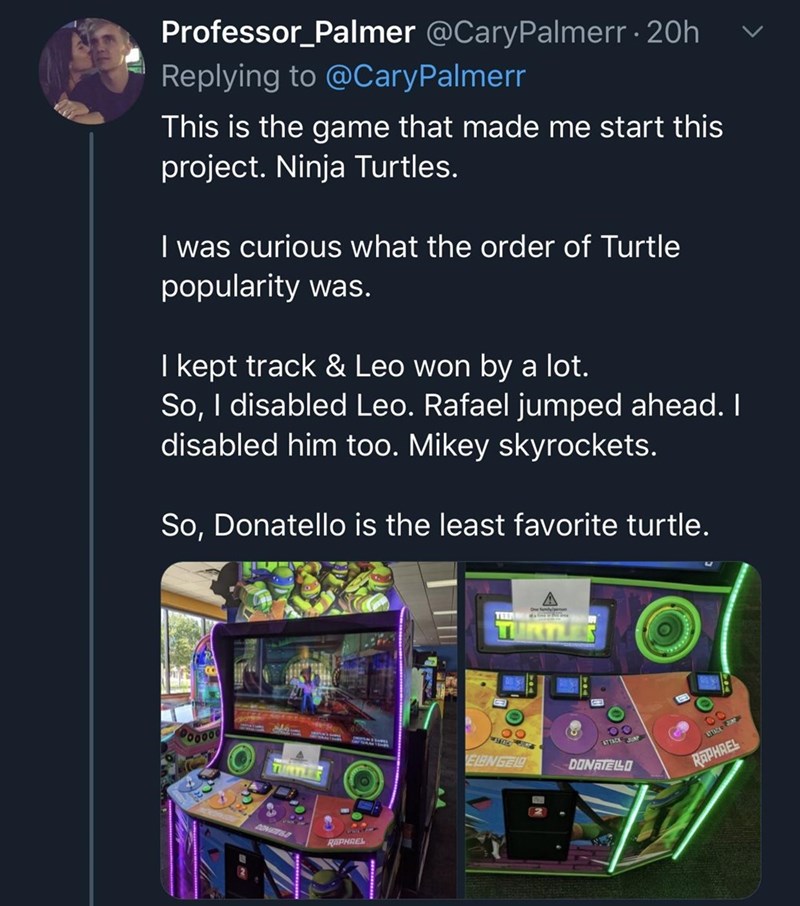Open the right control panel photo
The width and height of the screenshot is (800, 906).
coord(612,729)
